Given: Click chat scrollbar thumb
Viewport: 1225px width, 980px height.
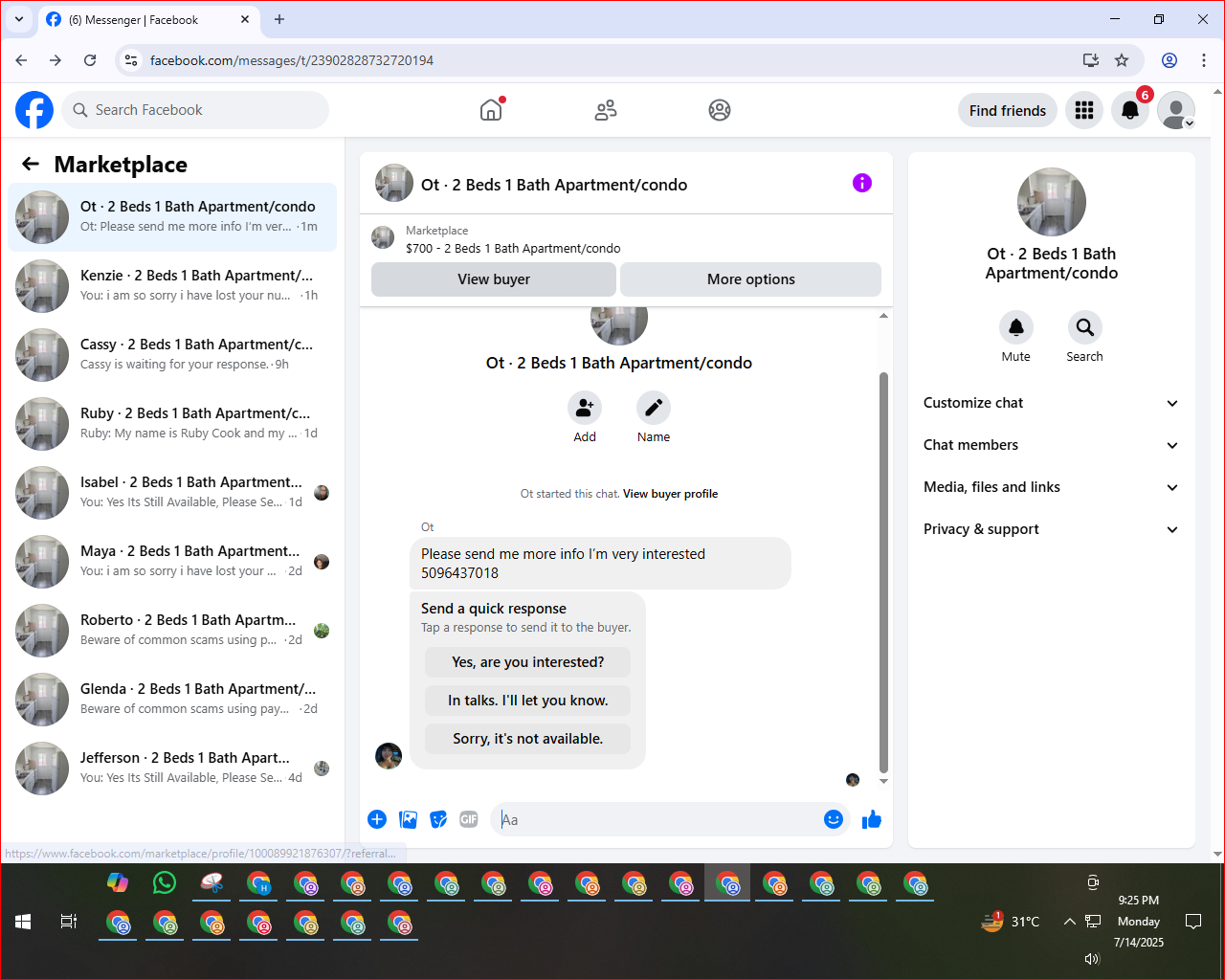Looking at the screenshot, I should point(883,571).
